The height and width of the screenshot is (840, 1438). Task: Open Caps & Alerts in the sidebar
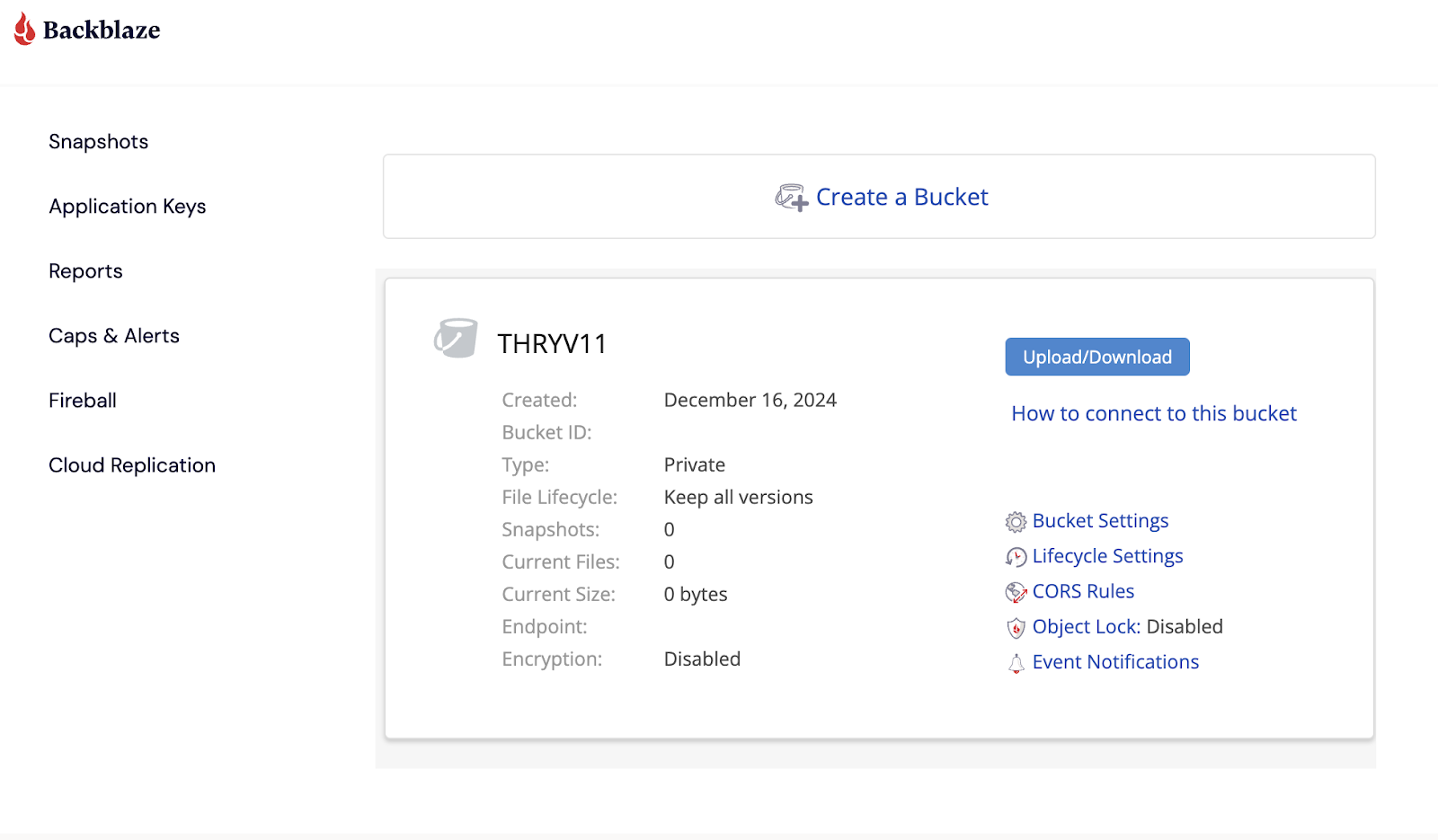pyautogui.click(x=114, y=336)
